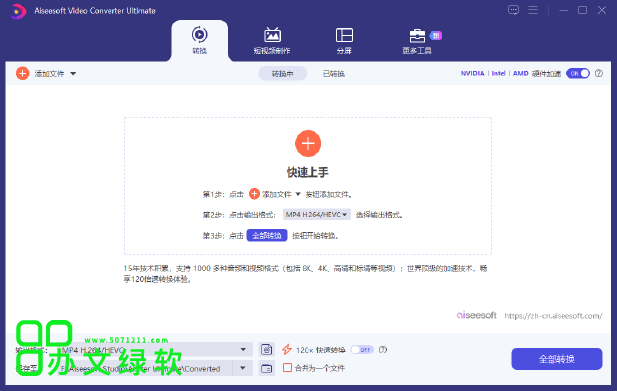Click the orange plus 添加文件 toolbar icon
This screenshot has width=617, height=391.
(22, 73)
